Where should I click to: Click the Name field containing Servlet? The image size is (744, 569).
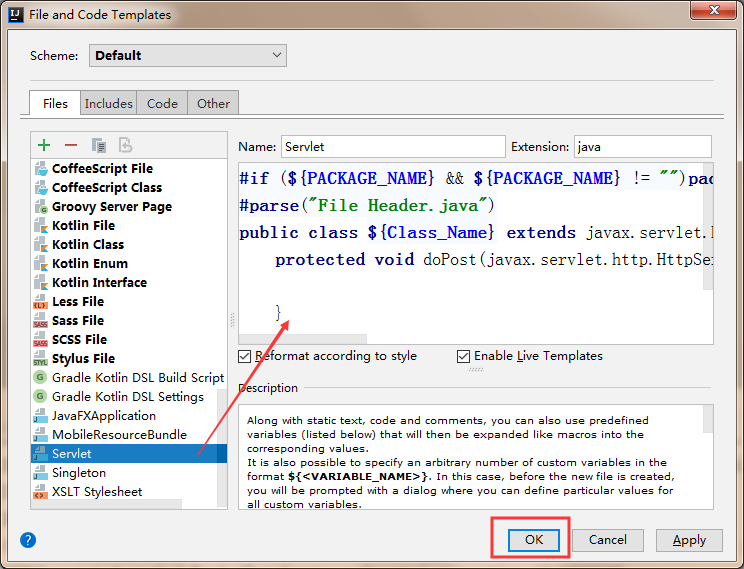393,147
